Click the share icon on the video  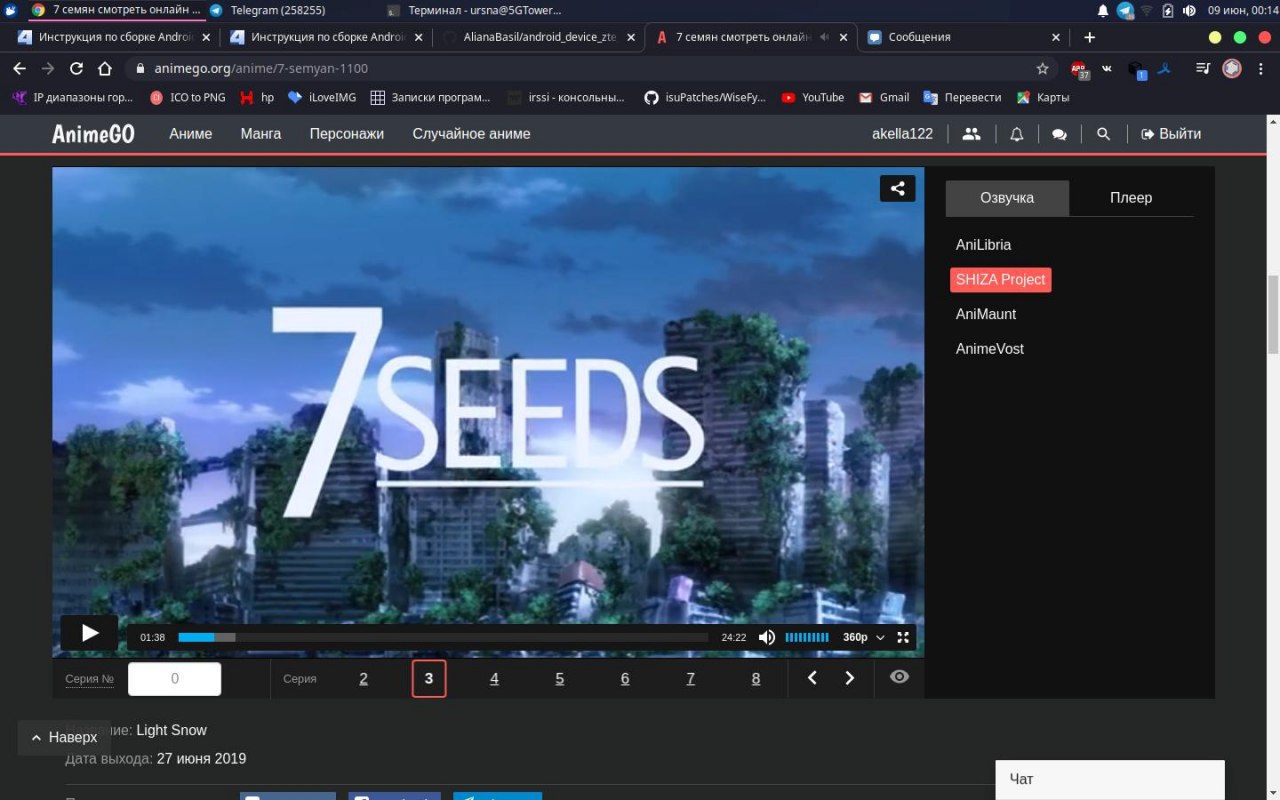click(x=897, y=188)
